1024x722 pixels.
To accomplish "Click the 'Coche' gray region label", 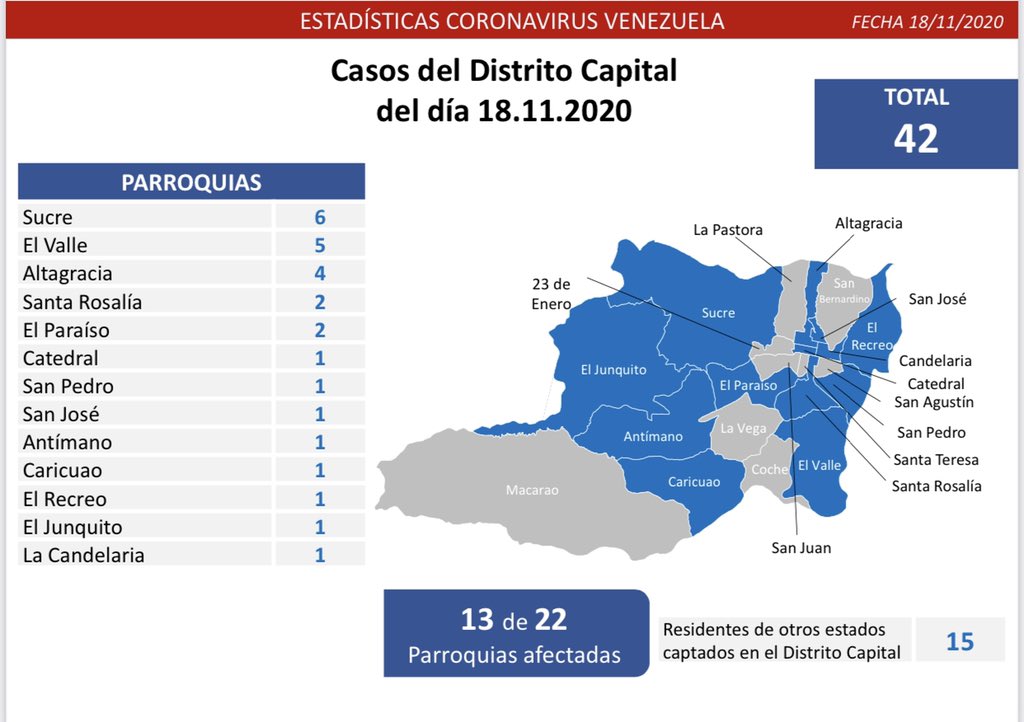I will [770, 469].
